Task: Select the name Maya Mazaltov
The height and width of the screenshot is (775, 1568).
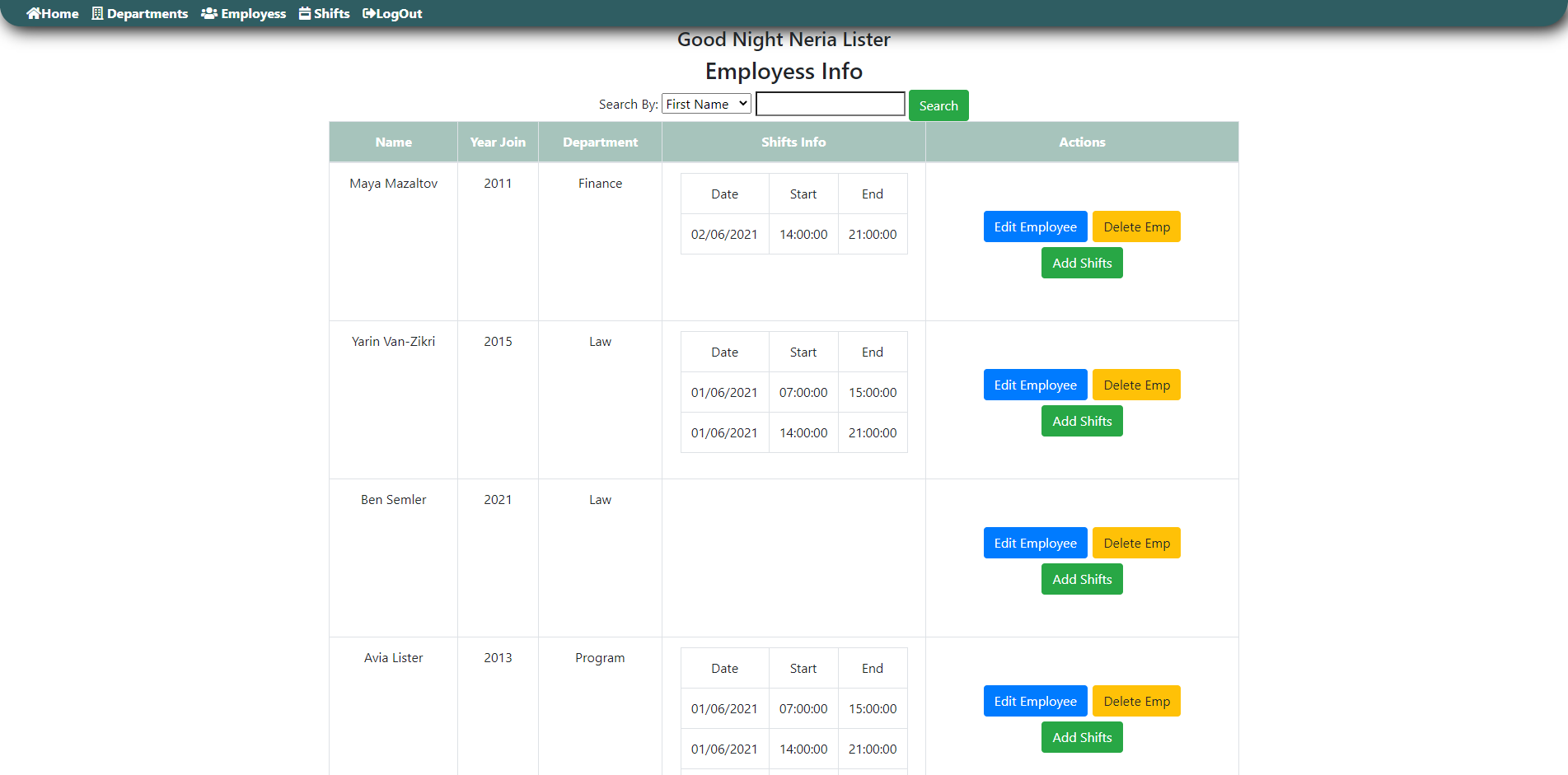Action: (394, 183)
